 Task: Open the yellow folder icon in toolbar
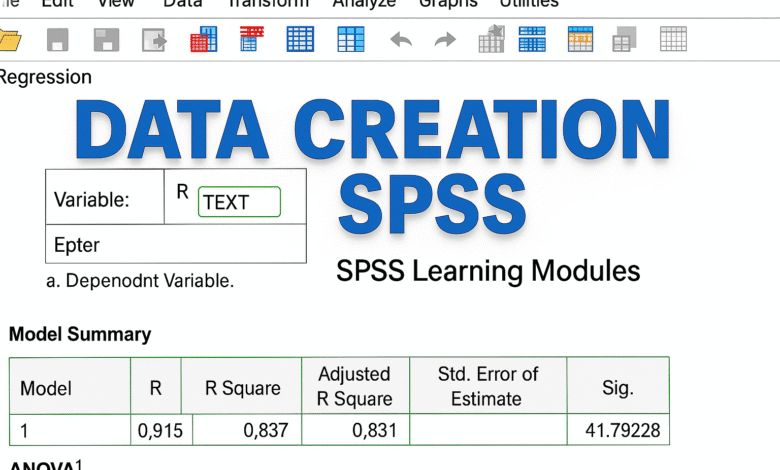pyautogui.click(x=9, y=40)
